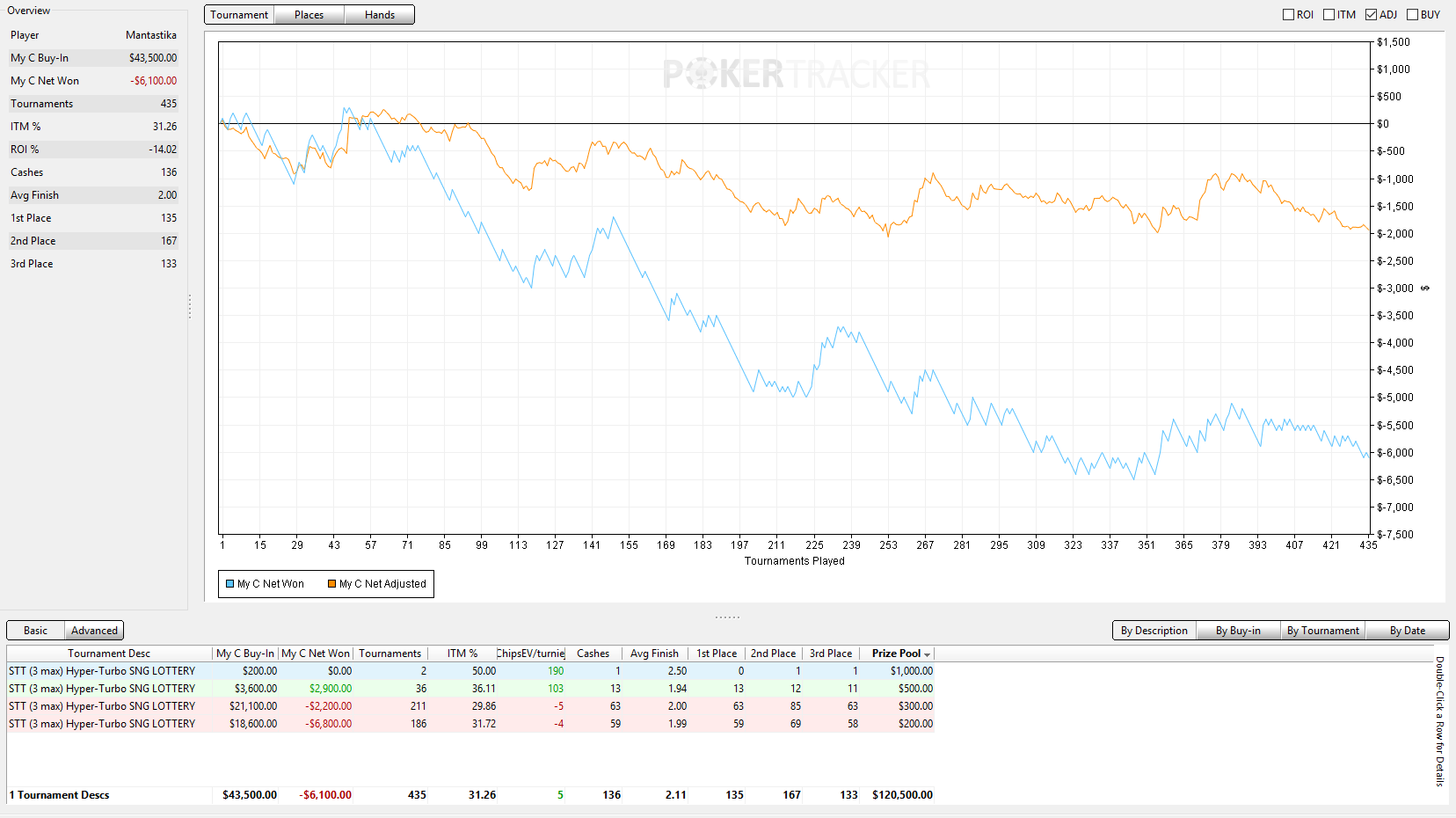The width and height of the screenshot is (1456, 818).
Task: Group results By Tournament
Action: [1323, 631]
